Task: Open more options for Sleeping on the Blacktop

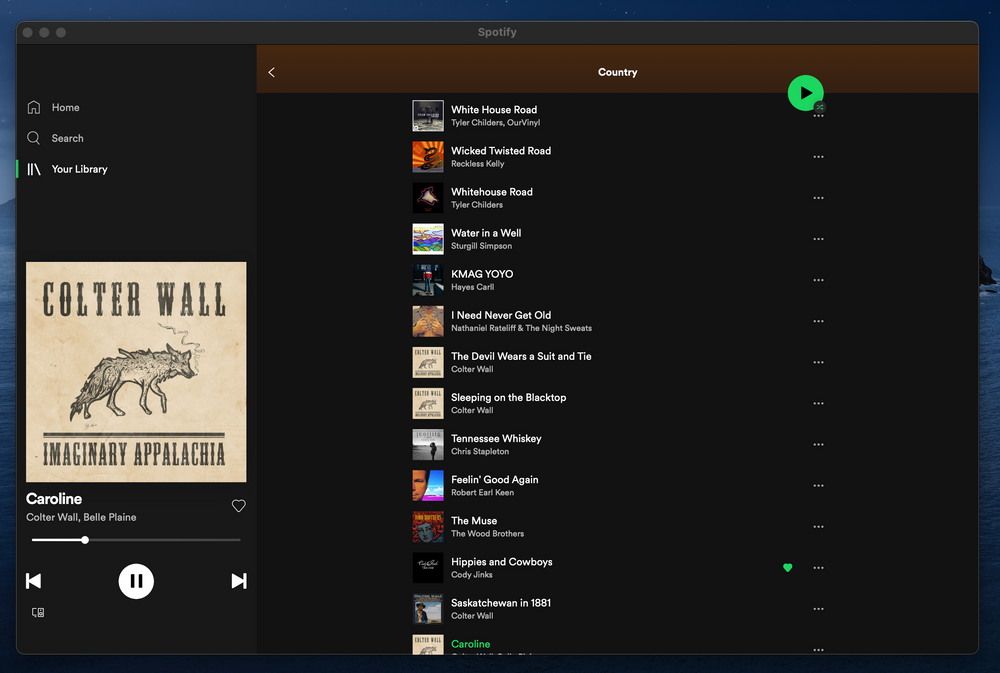Action: coord(818,403)
